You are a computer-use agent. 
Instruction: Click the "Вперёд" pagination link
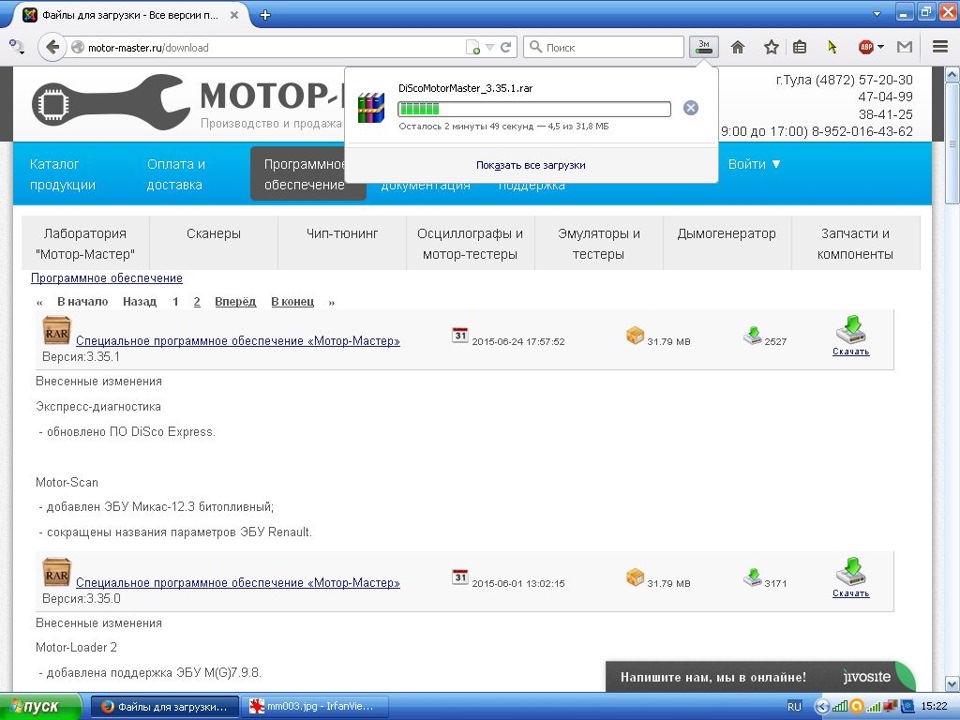point(235,302)
